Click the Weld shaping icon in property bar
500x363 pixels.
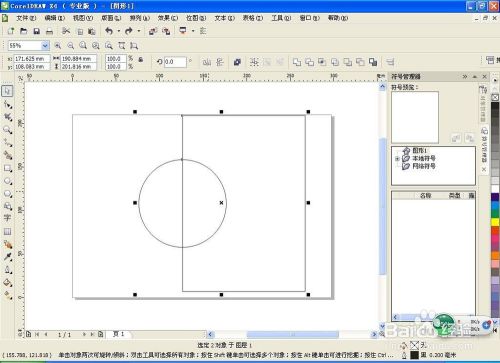click(297, 62)
